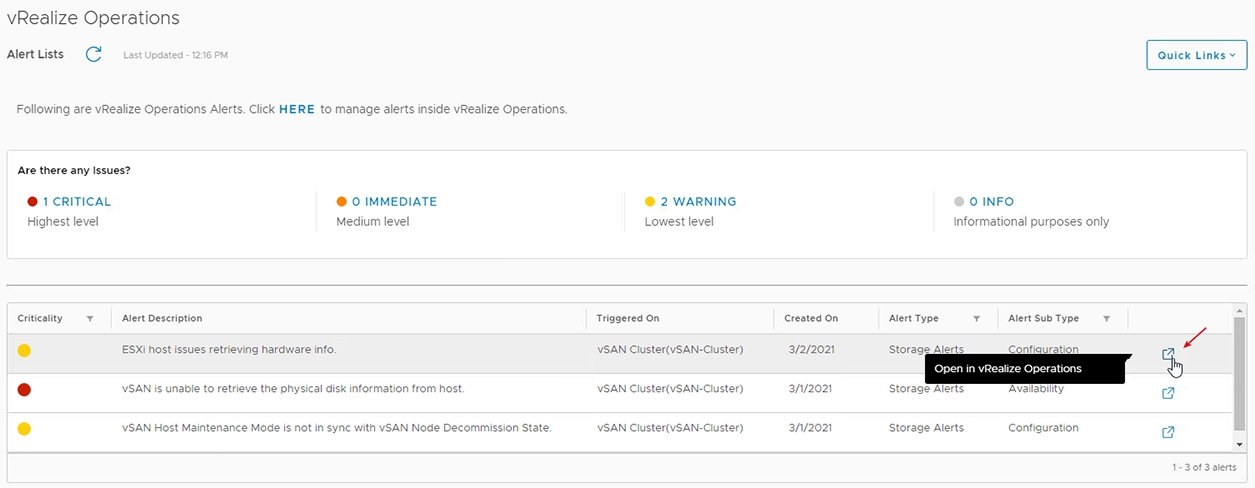Filter the Criticality column
The width and height of the screenshot is (1255, 488).
click(x=90, y=319)
